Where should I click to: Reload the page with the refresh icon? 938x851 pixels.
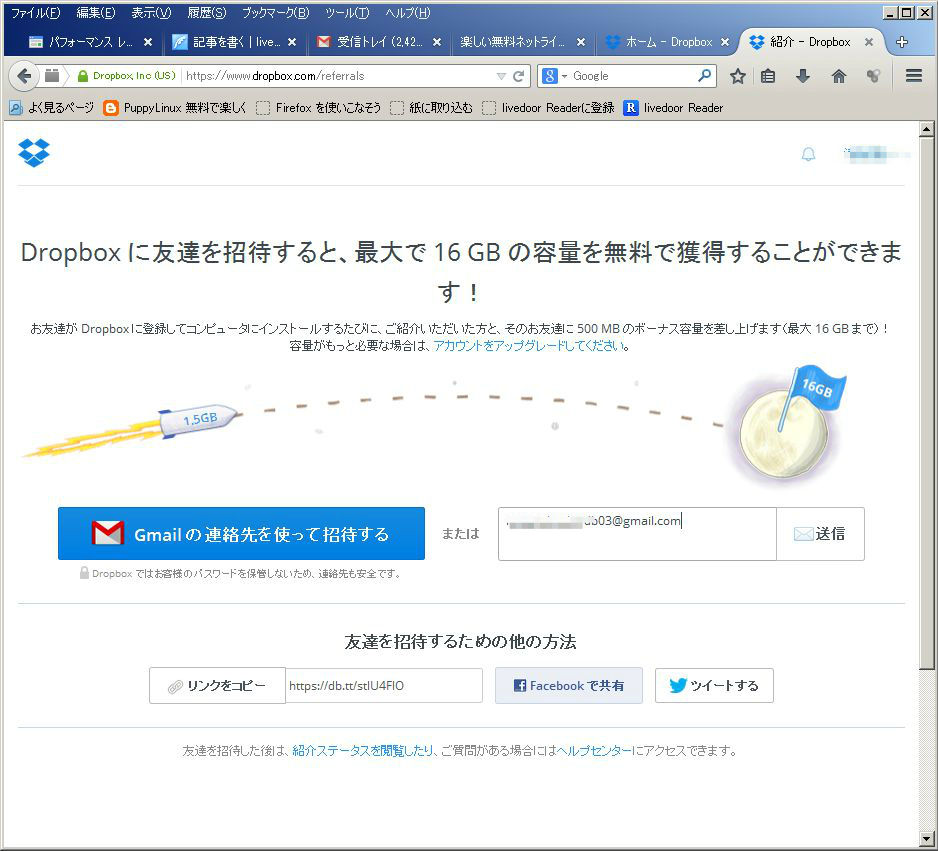[519, 76]
